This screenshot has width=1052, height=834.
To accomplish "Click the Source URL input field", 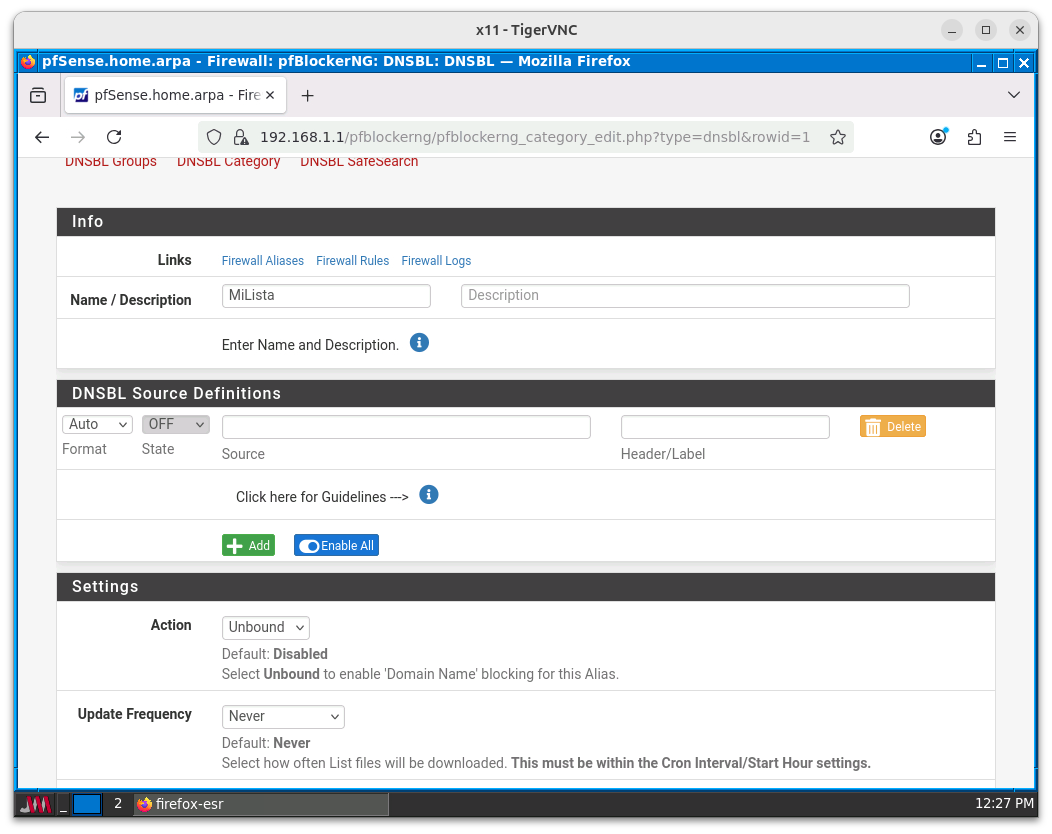I will pos(406,427).
